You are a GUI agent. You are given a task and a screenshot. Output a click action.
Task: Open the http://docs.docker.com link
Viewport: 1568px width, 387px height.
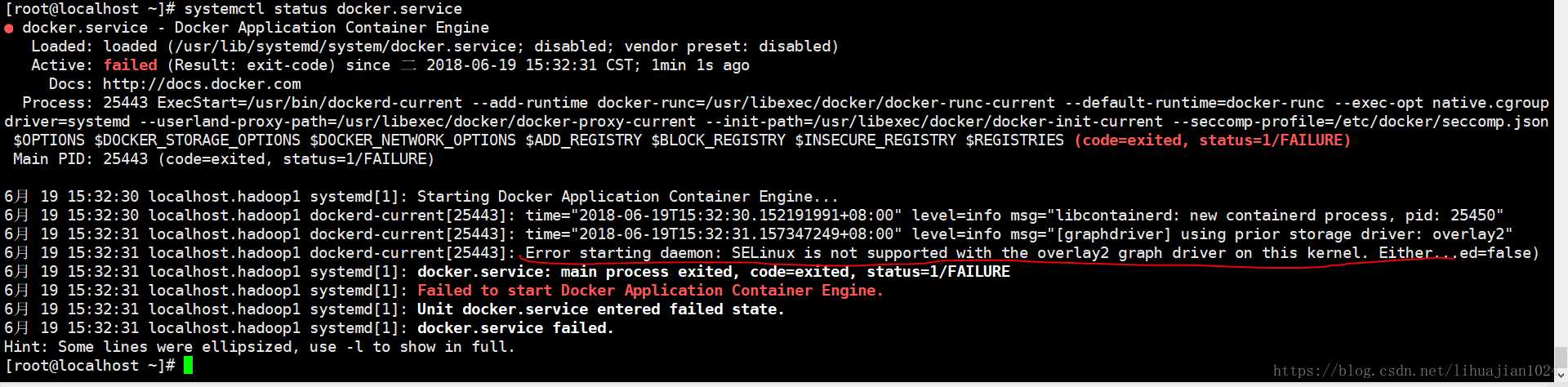[x=202, y=84]
